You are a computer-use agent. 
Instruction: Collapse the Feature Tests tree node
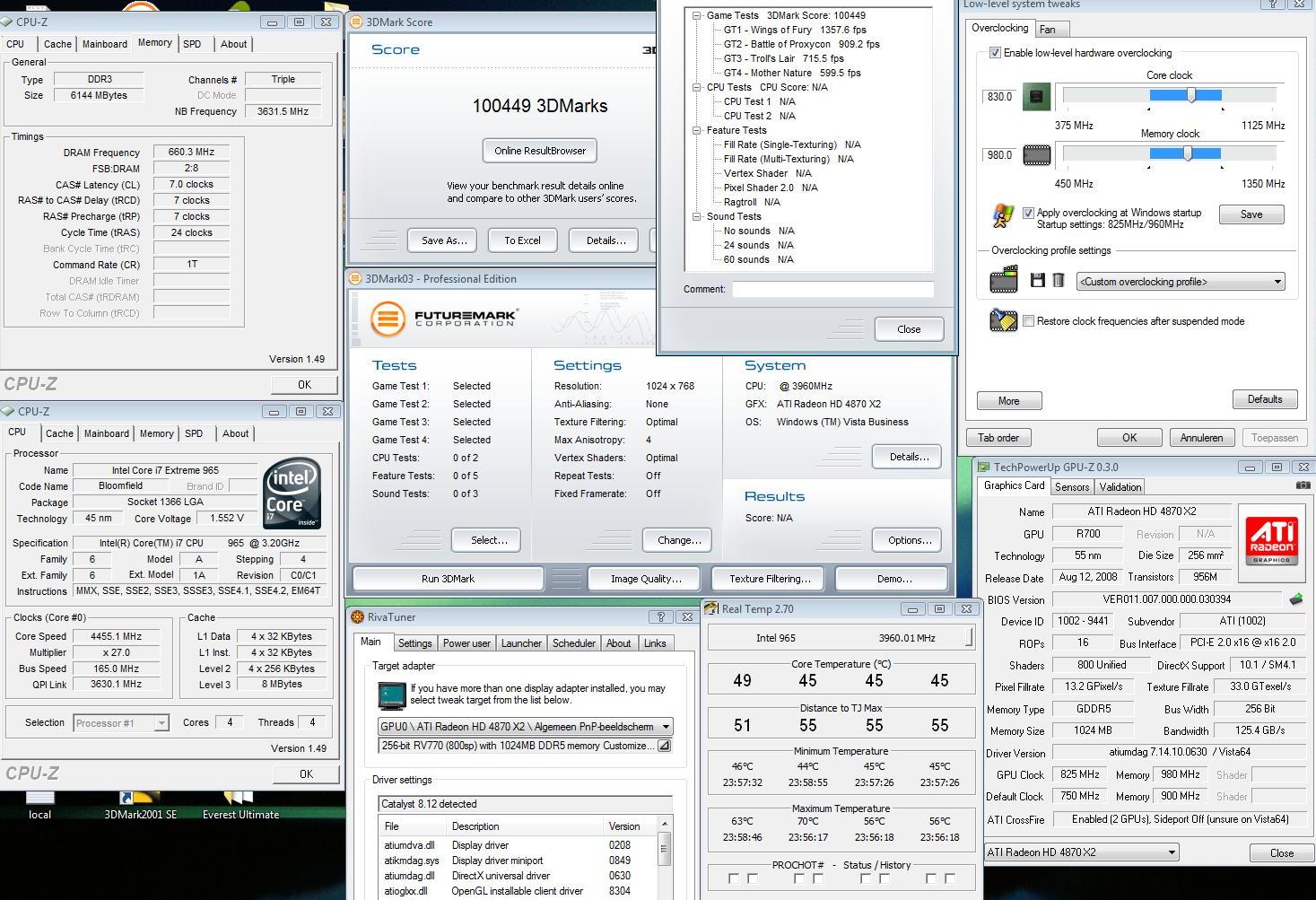697,130
